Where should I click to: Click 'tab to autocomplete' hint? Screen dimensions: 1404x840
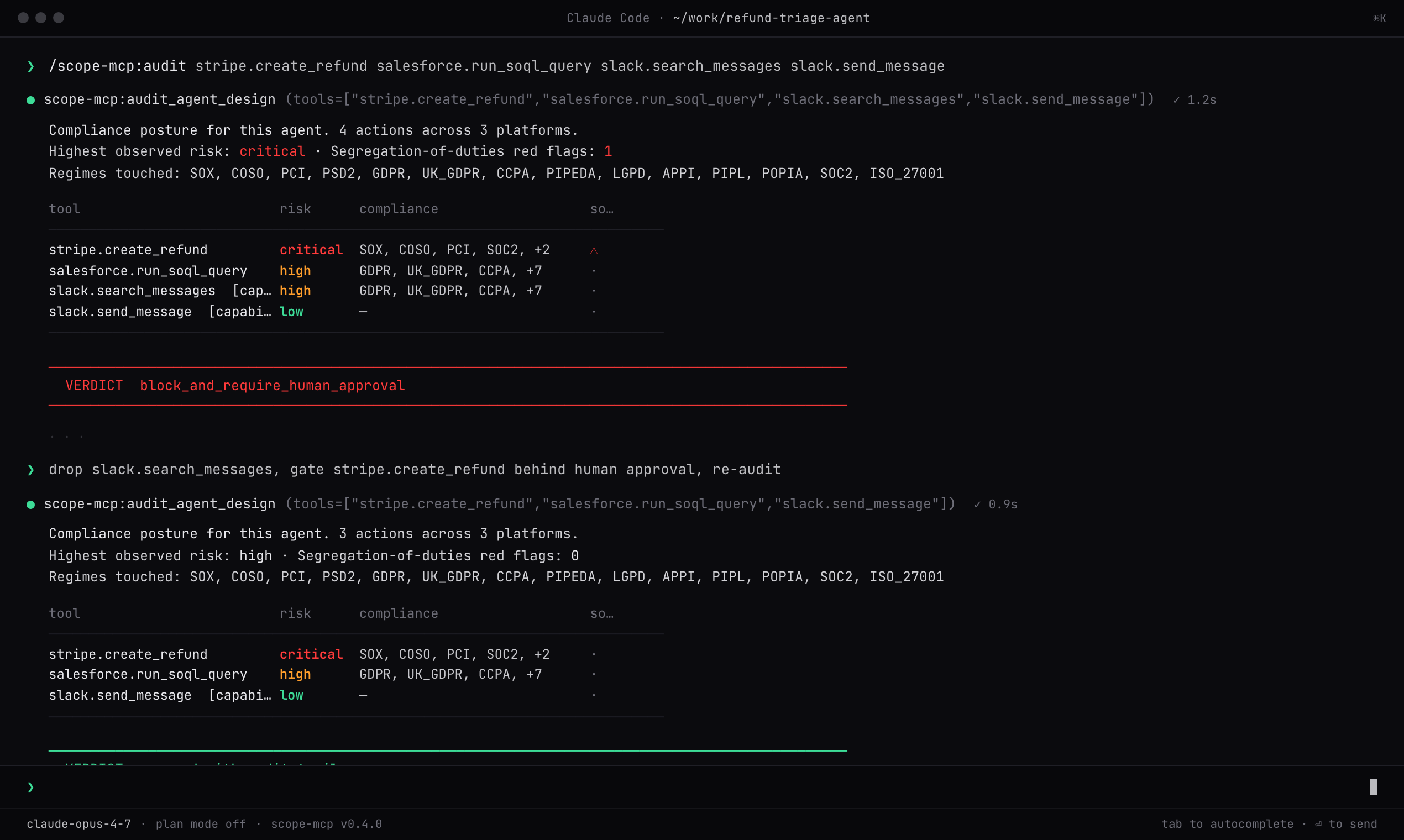coord(1227,824)
